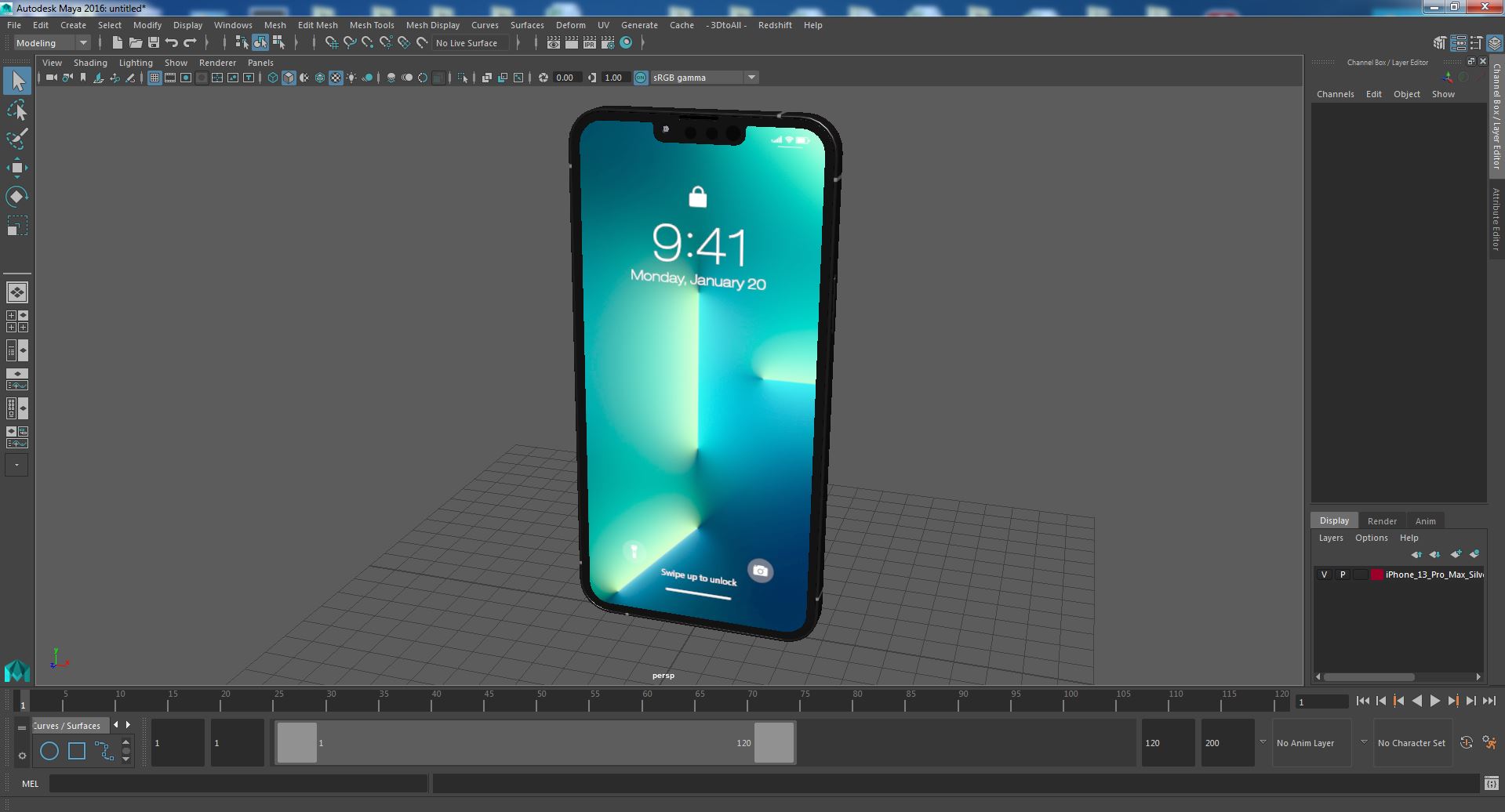The height and width of the screenshot is (812, 1505).
Task: Create layer from selected objects
Action: coord(1474,554)
